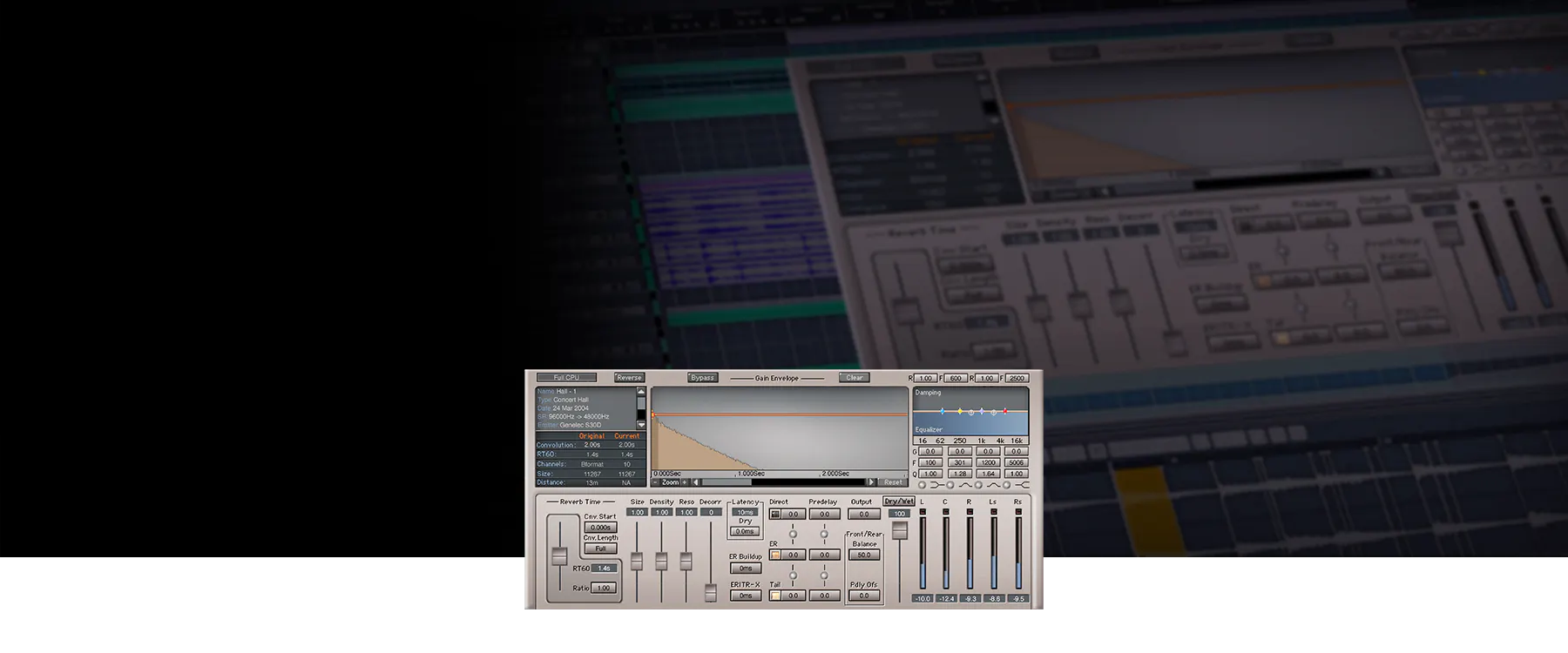Toggle the Full CPU mode

click(x=566, y=378)
